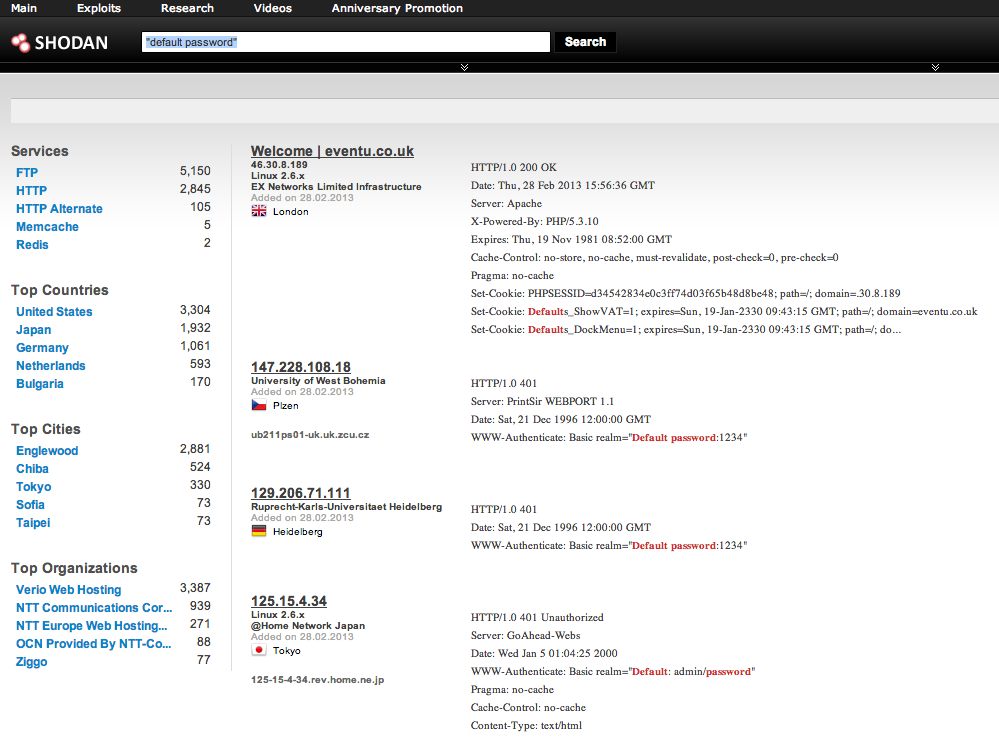Expand the center double-chevron below search bar
Image resolution: width=999 pixels, height=751 pixels.
[x=464, y=67]
